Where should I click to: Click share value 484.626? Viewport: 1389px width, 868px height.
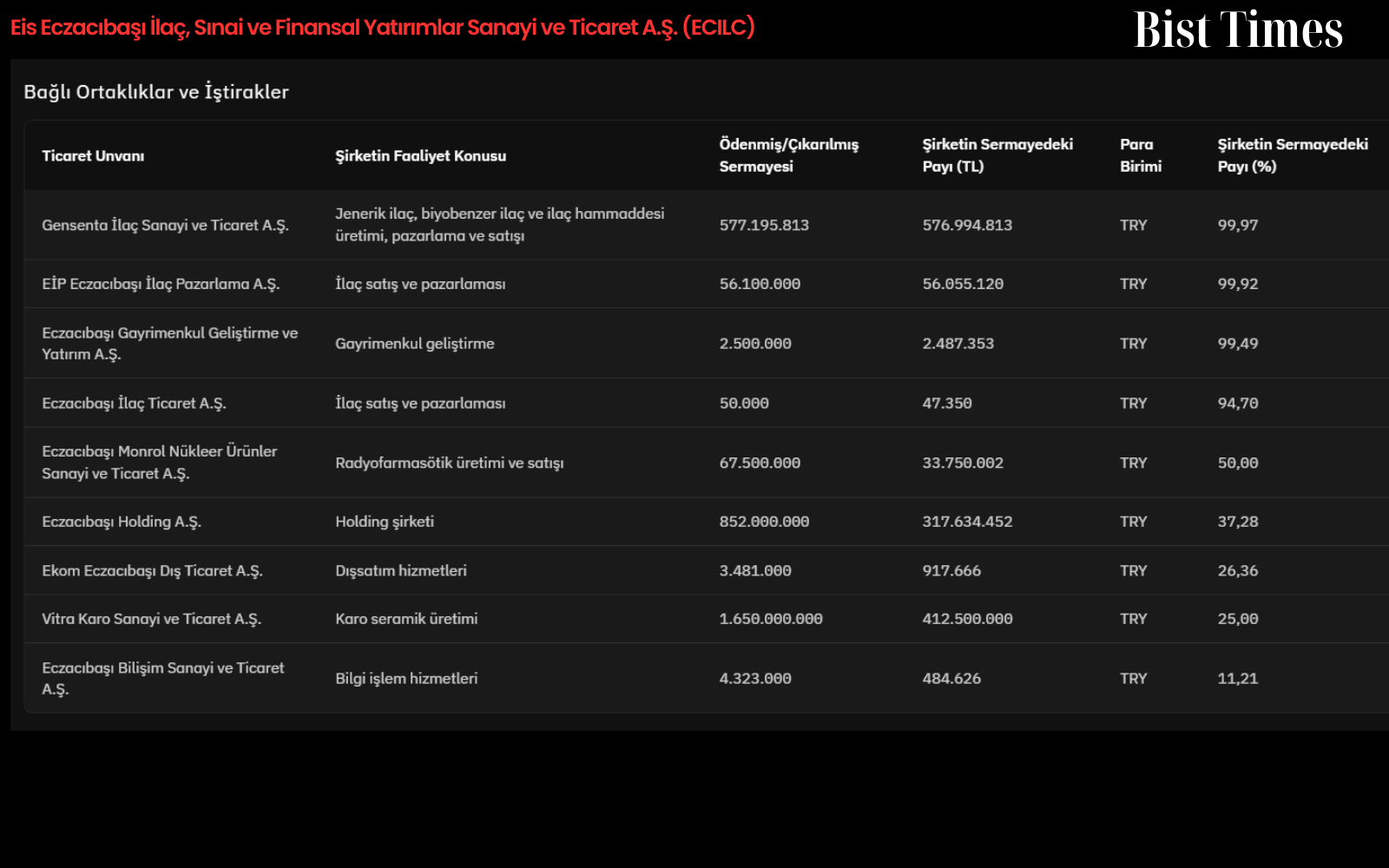click(x=951, y=678)
